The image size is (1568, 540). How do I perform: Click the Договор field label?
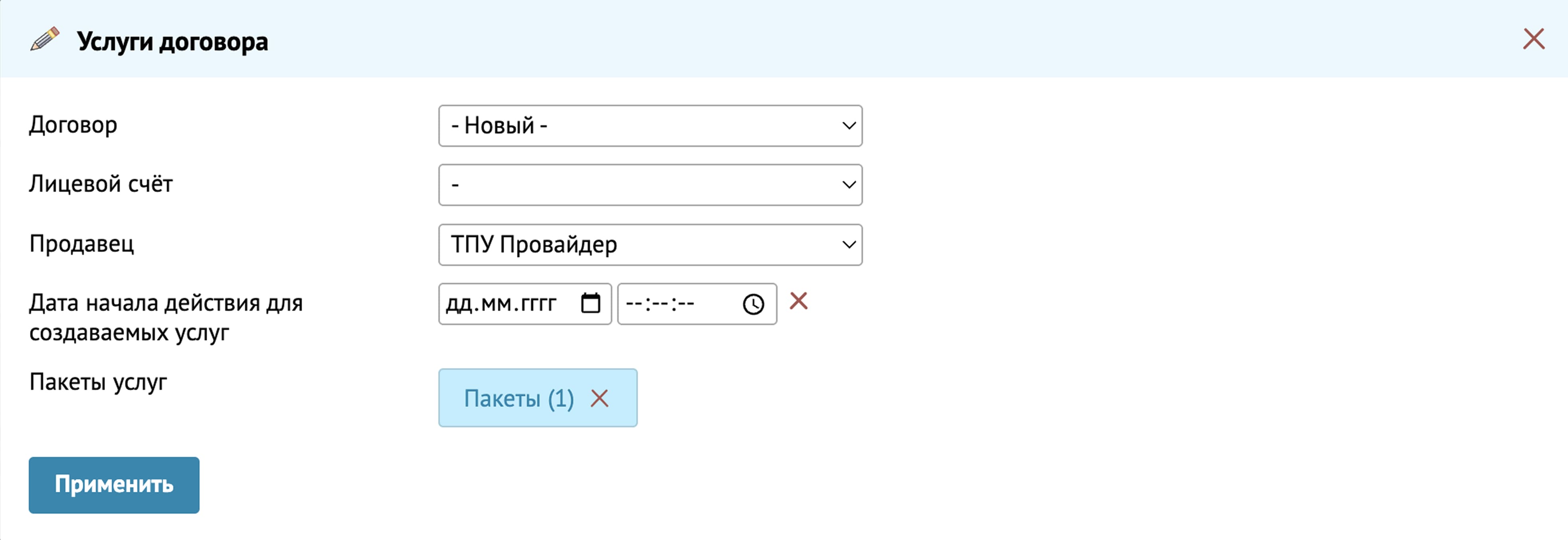(x=73, y=125)
